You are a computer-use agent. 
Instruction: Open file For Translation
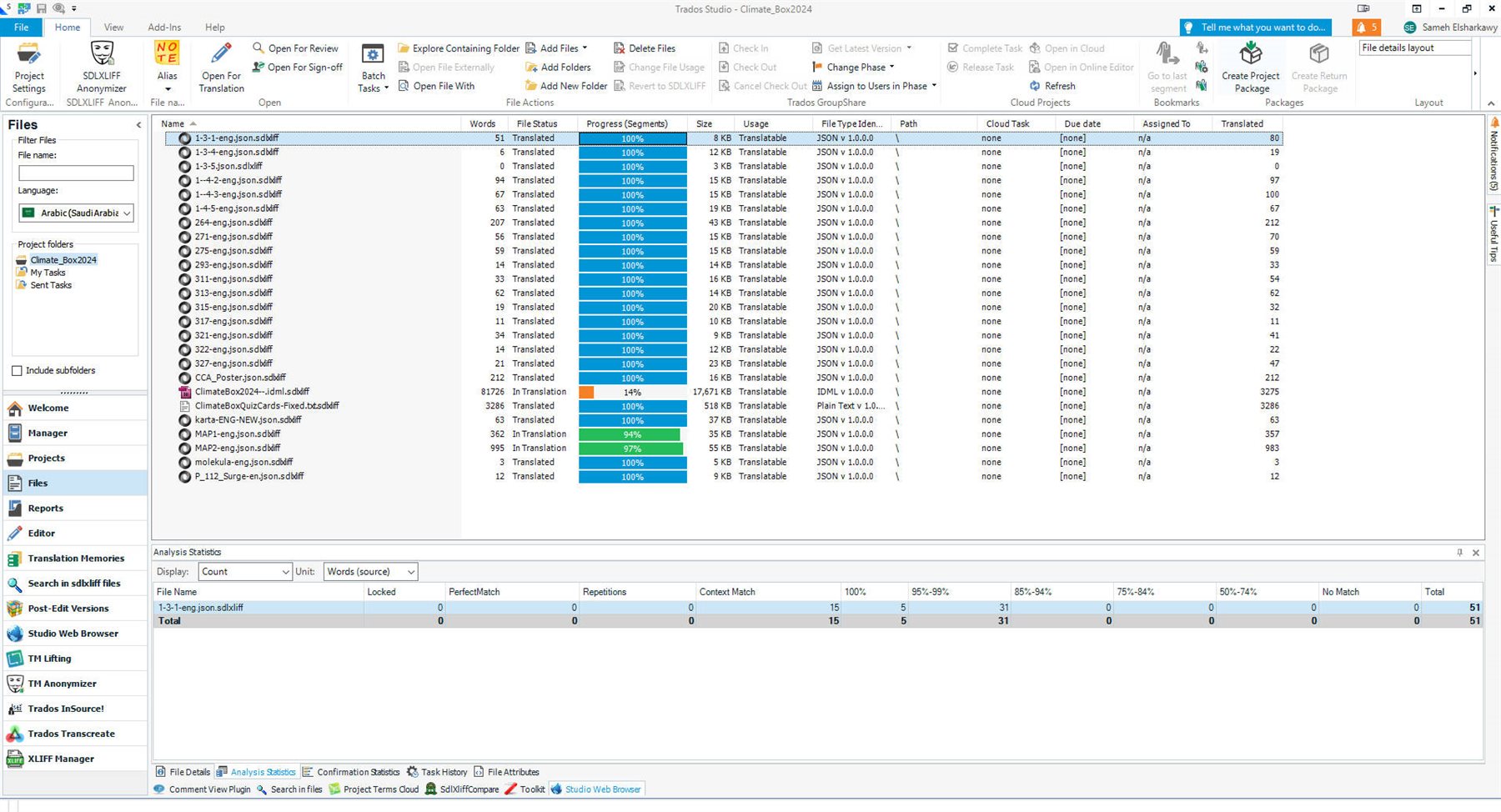[221, 67]
